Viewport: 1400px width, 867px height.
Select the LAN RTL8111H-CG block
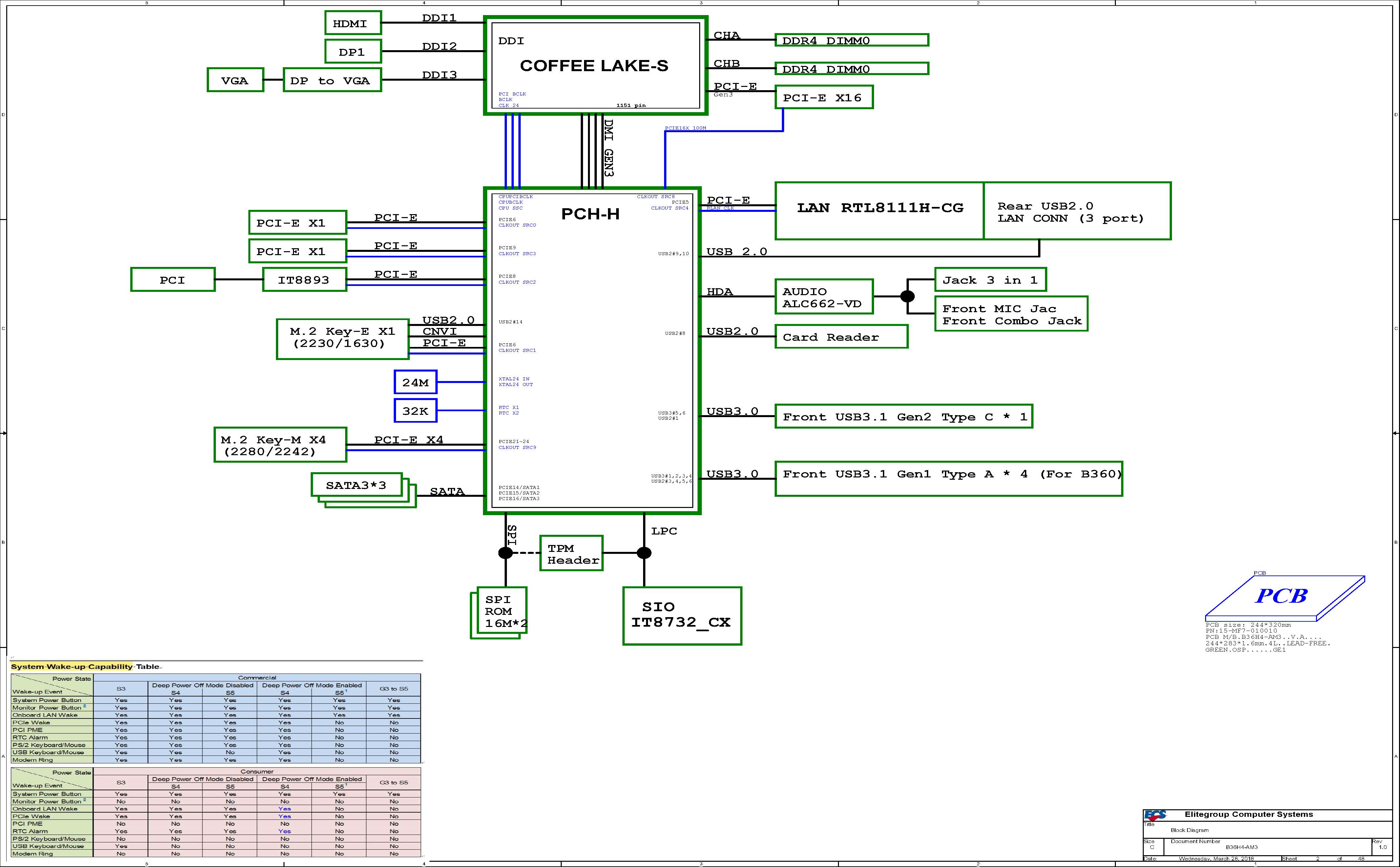coord(880,211)
